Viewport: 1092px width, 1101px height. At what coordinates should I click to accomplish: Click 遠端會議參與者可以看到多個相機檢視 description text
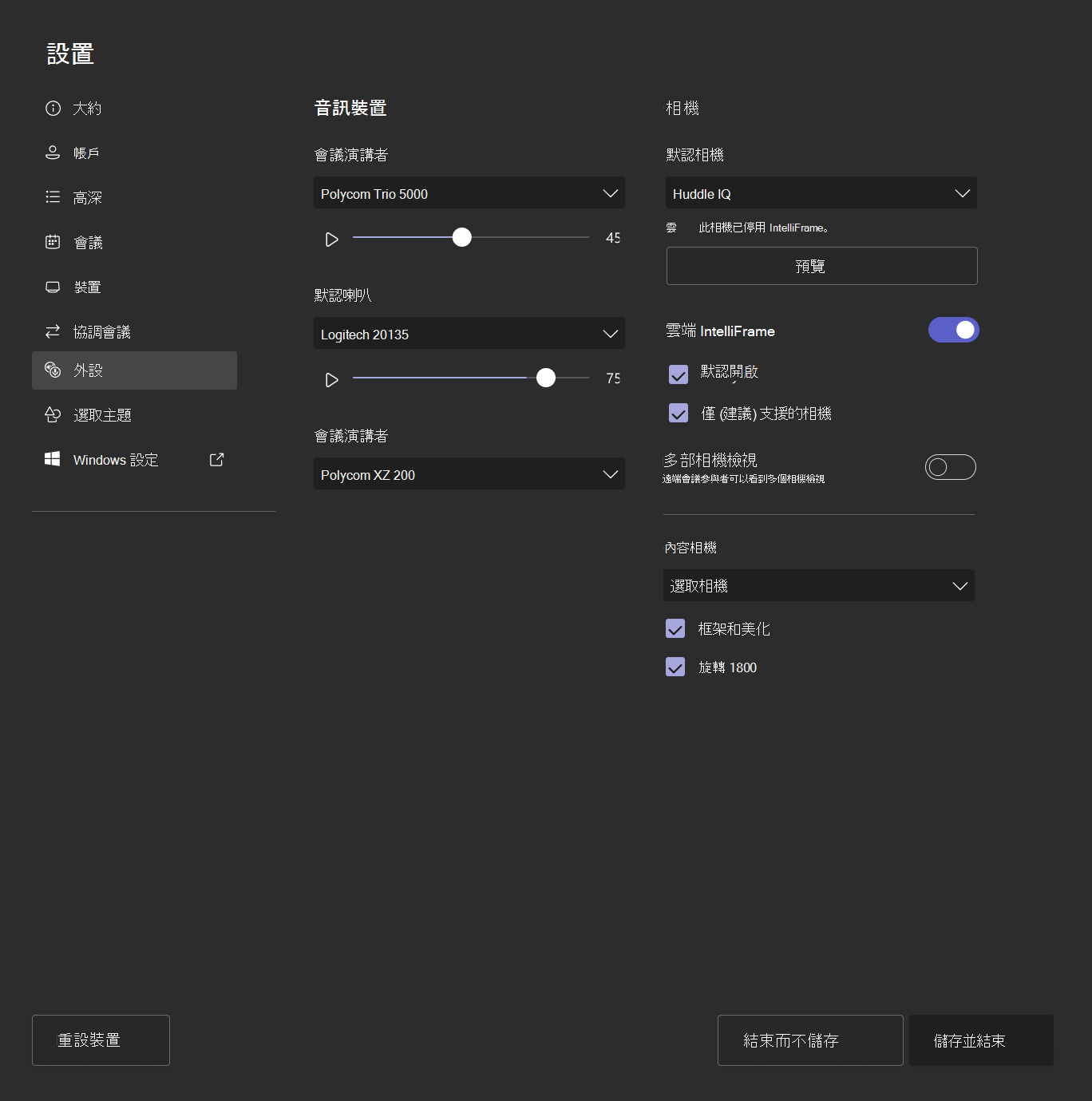pos(743,479)
